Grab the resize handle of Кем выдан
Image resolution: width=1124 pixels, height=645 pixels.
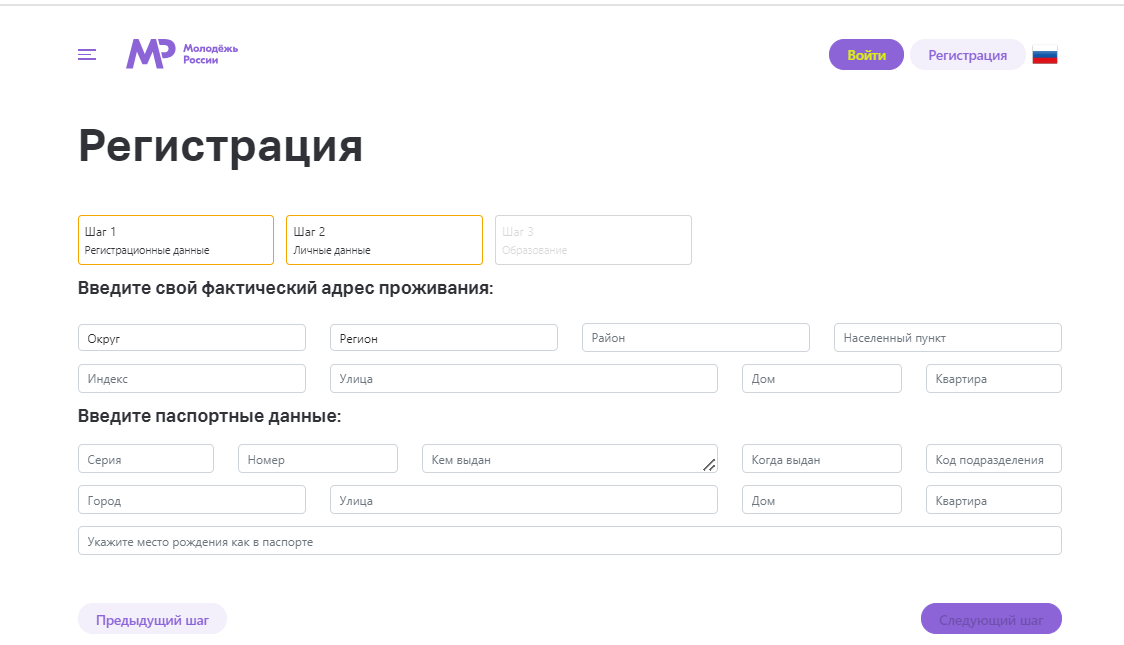click(x=710, y=465)
